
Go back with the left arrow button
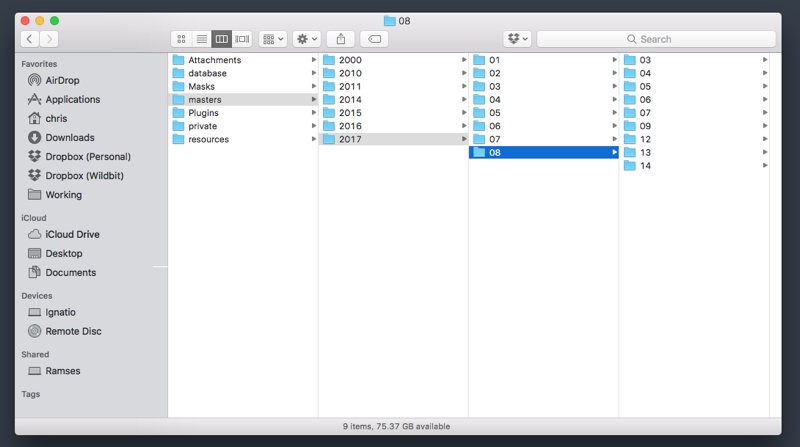point(30,39)
